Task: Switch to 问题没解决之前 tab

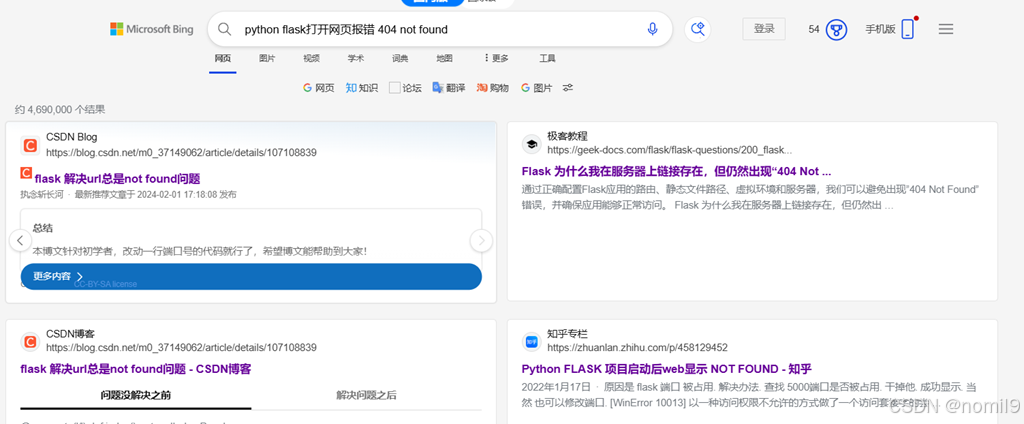Action: click(x=136, y=395)
